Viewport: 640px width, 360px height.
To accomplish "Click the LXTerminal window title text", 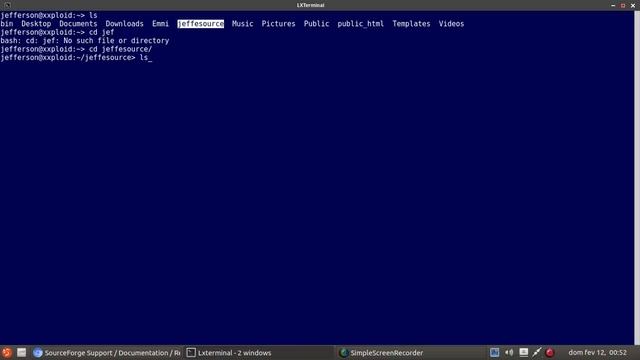I will 311,5.
